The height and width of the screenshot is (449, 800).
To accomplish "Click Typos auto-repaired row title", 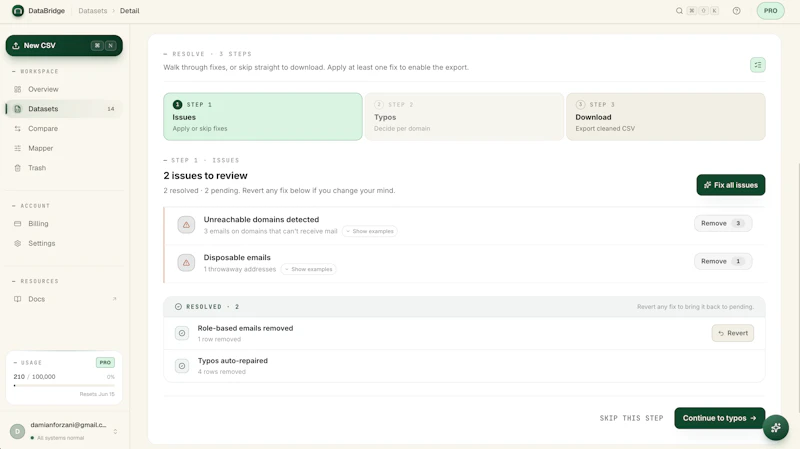I will (233, 361).
